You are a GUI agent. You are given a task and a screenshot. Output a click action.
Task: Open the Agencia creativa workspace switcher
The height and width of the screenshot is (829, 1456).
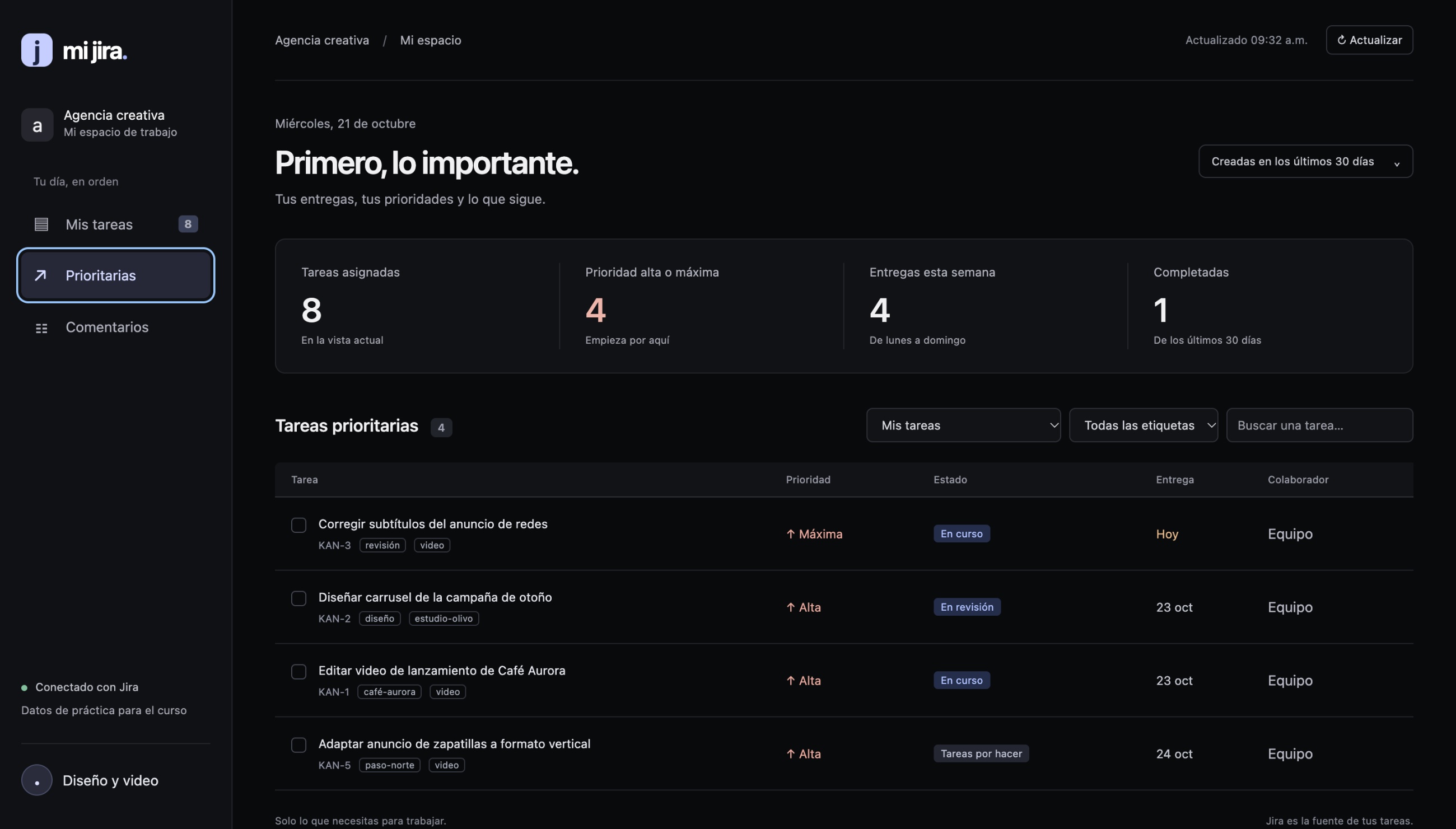(115, 124)
